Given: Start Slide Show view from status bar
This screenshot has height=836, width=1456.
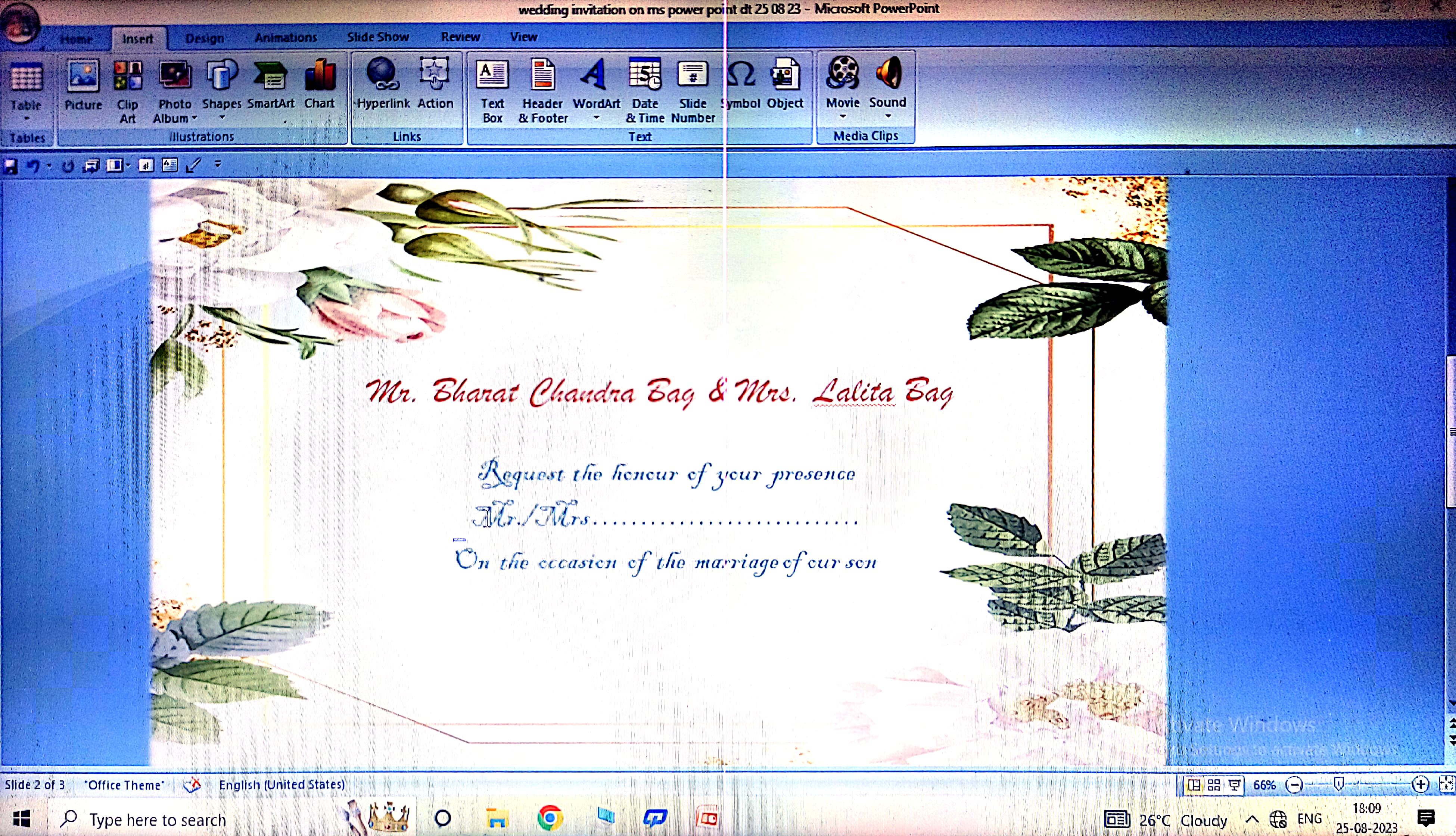Looking at the screenshot, I should coord(1234,785).
